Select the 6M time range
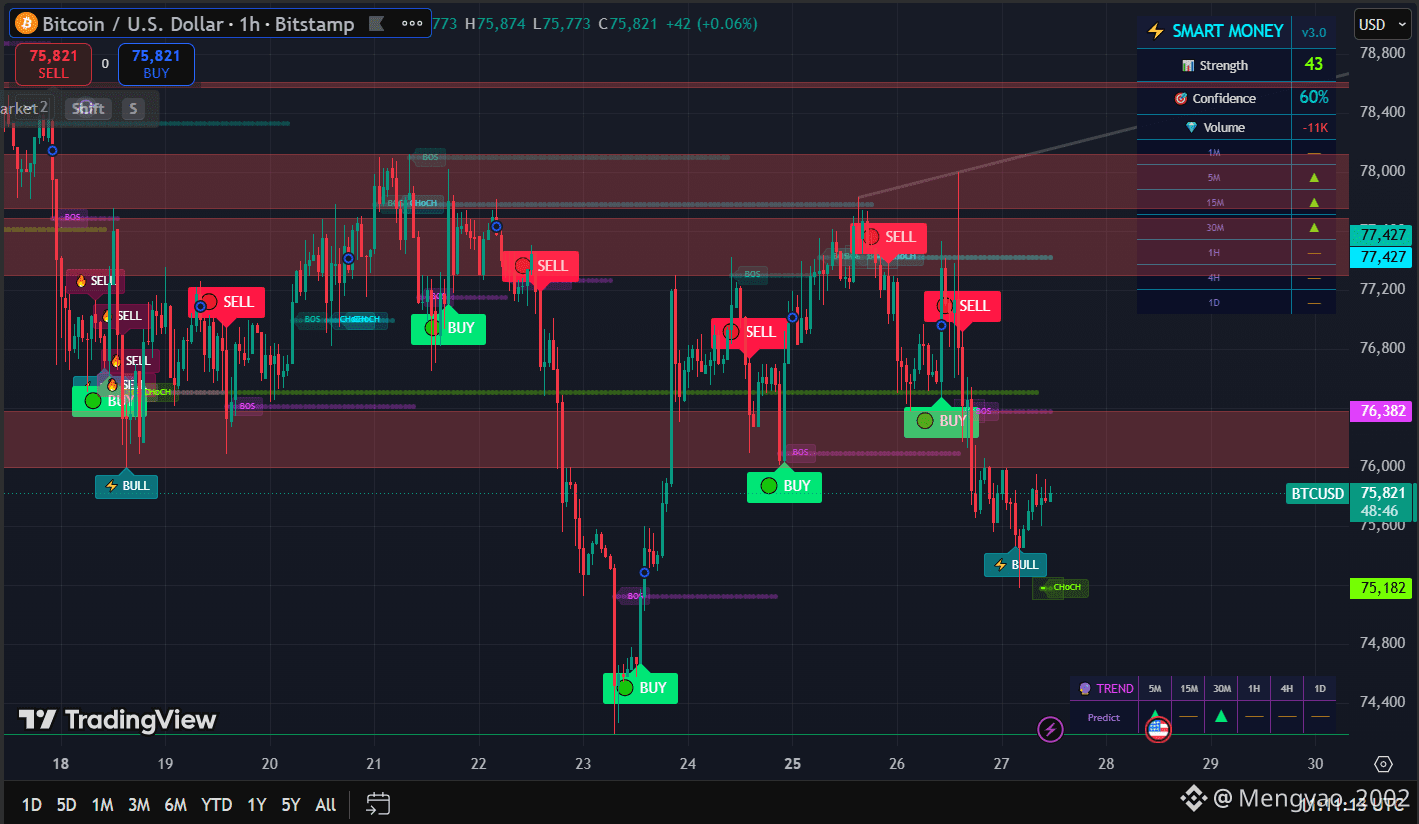The image size is (1419, 824). (x=175, y=804)
